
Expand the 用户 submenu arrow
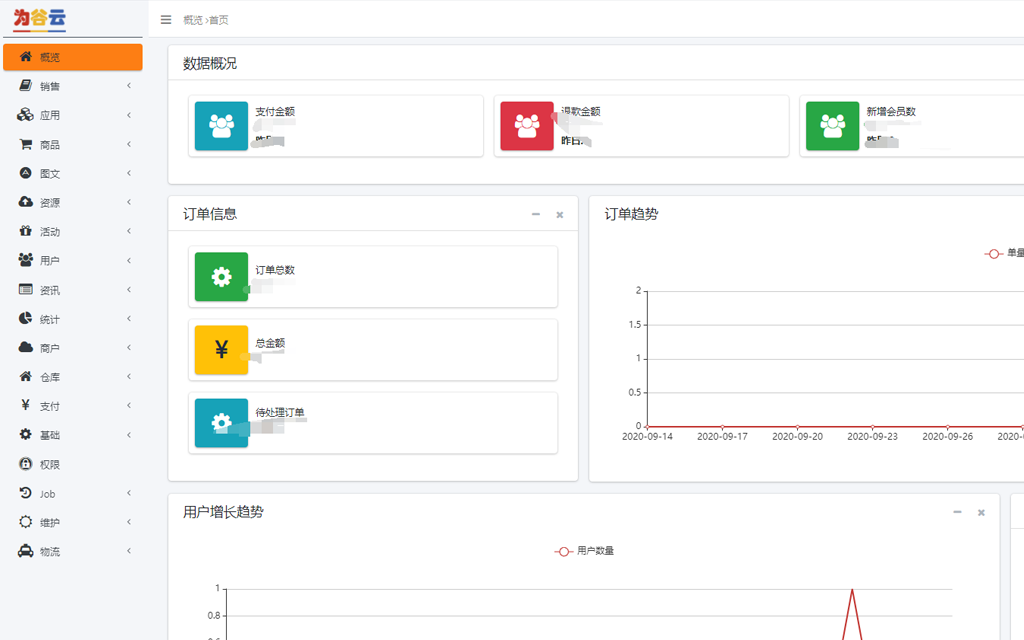tap(129, 260)
